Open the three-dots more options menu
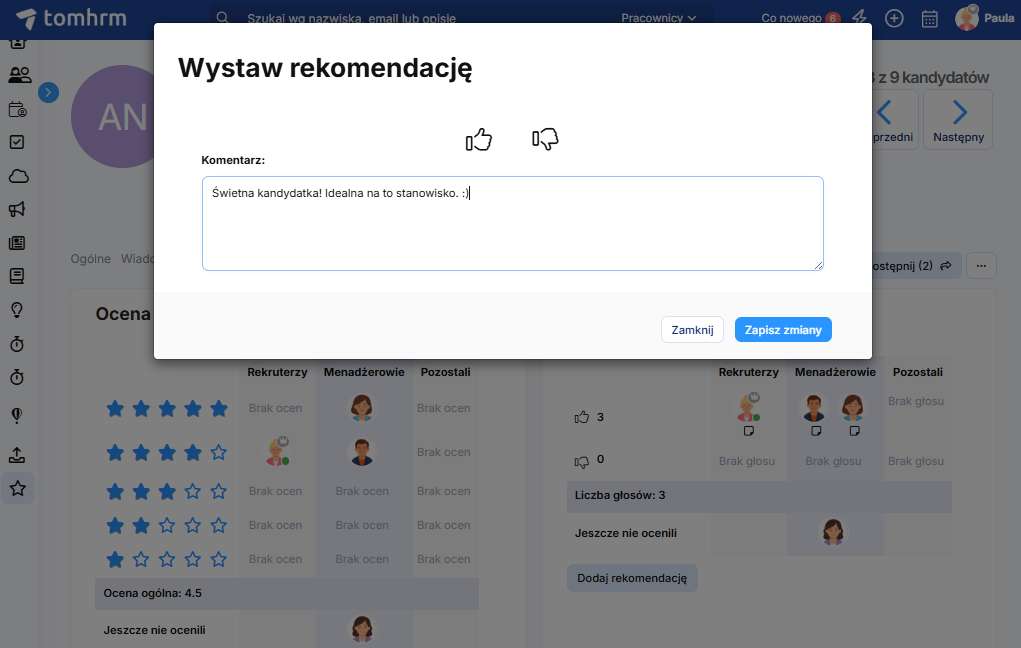Image resolution: width=1021 pixels, height=648 pixels. (981, 265)
